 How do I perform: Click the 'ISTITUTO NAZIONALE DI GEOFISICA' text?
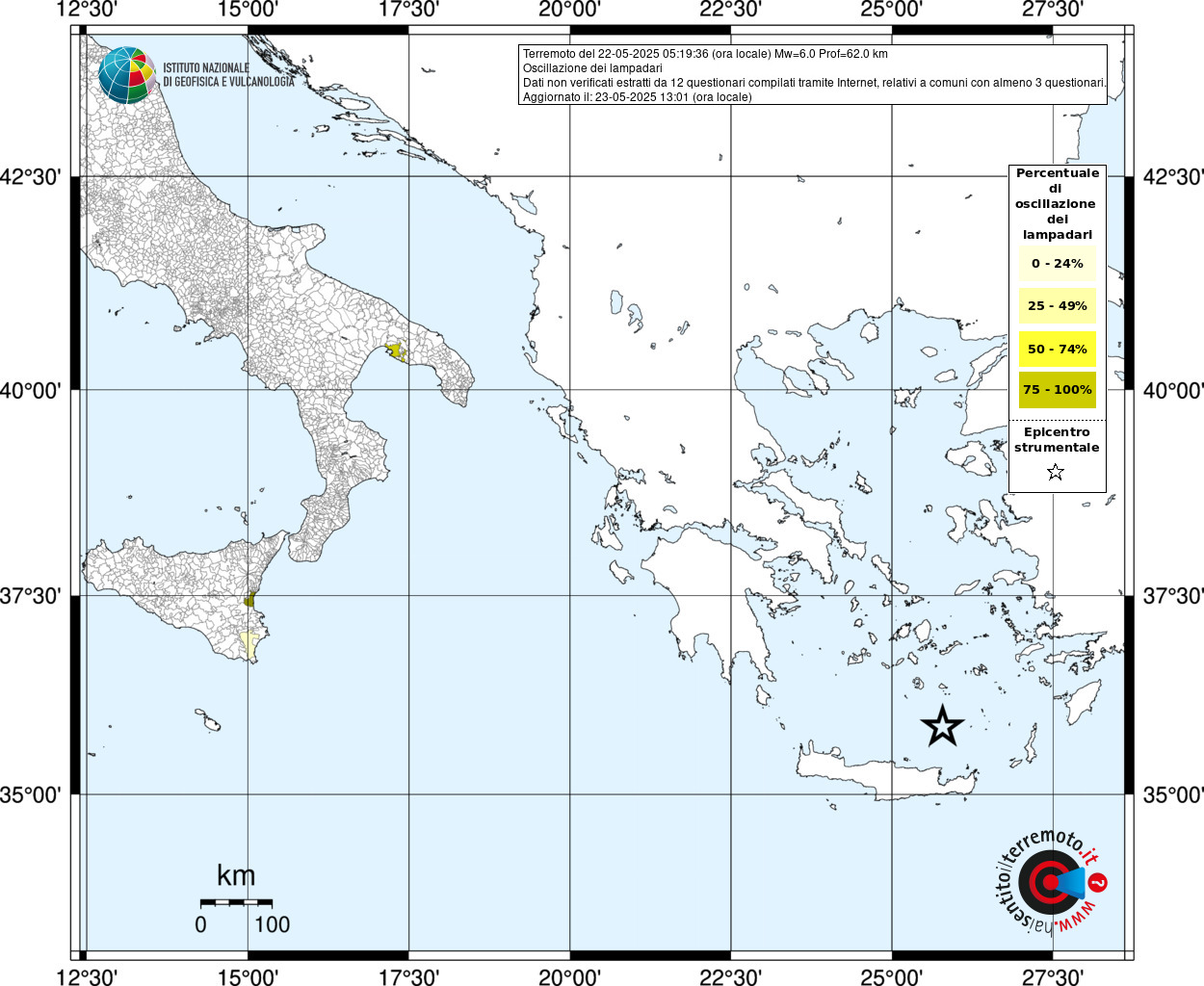[228, 75]
